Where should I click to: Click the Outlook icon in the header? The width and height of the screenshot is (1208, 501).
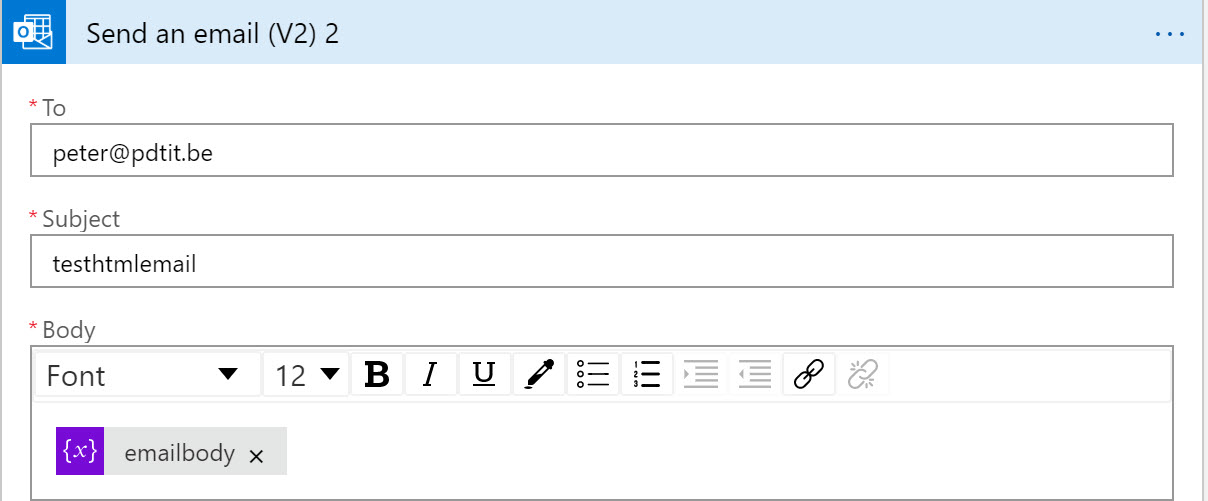click(32, 33)
